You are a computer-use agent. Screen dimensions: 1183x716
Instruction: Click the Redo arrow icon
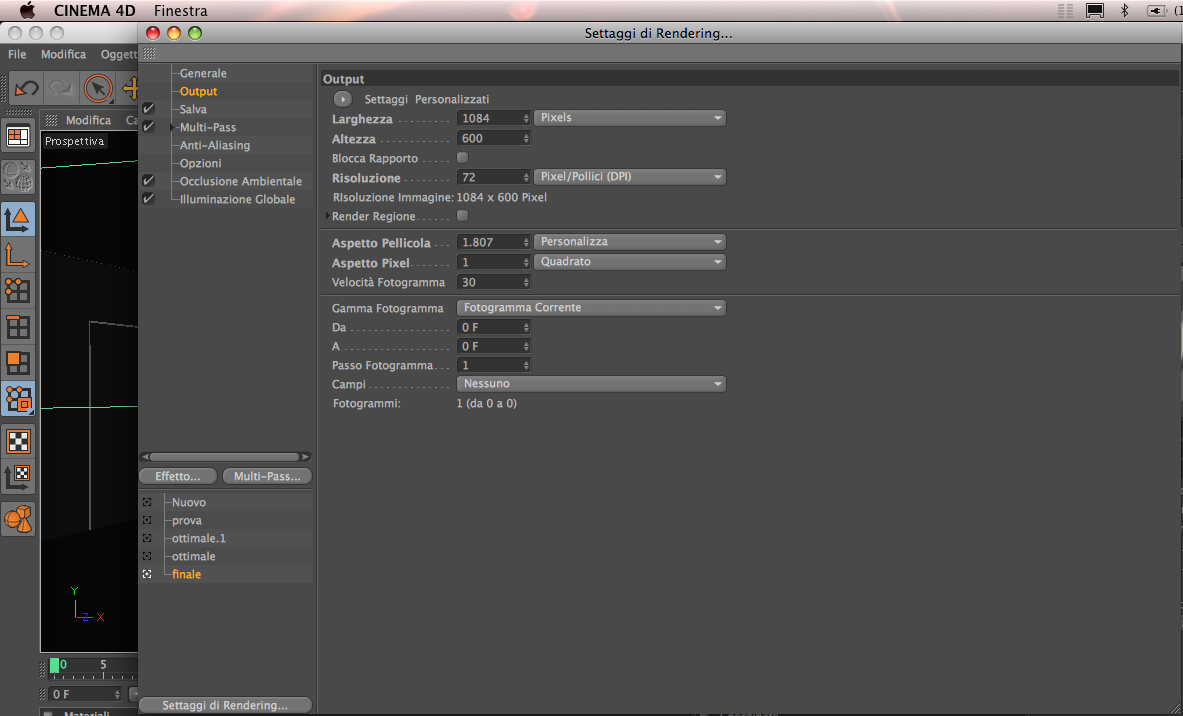[60, 89]
